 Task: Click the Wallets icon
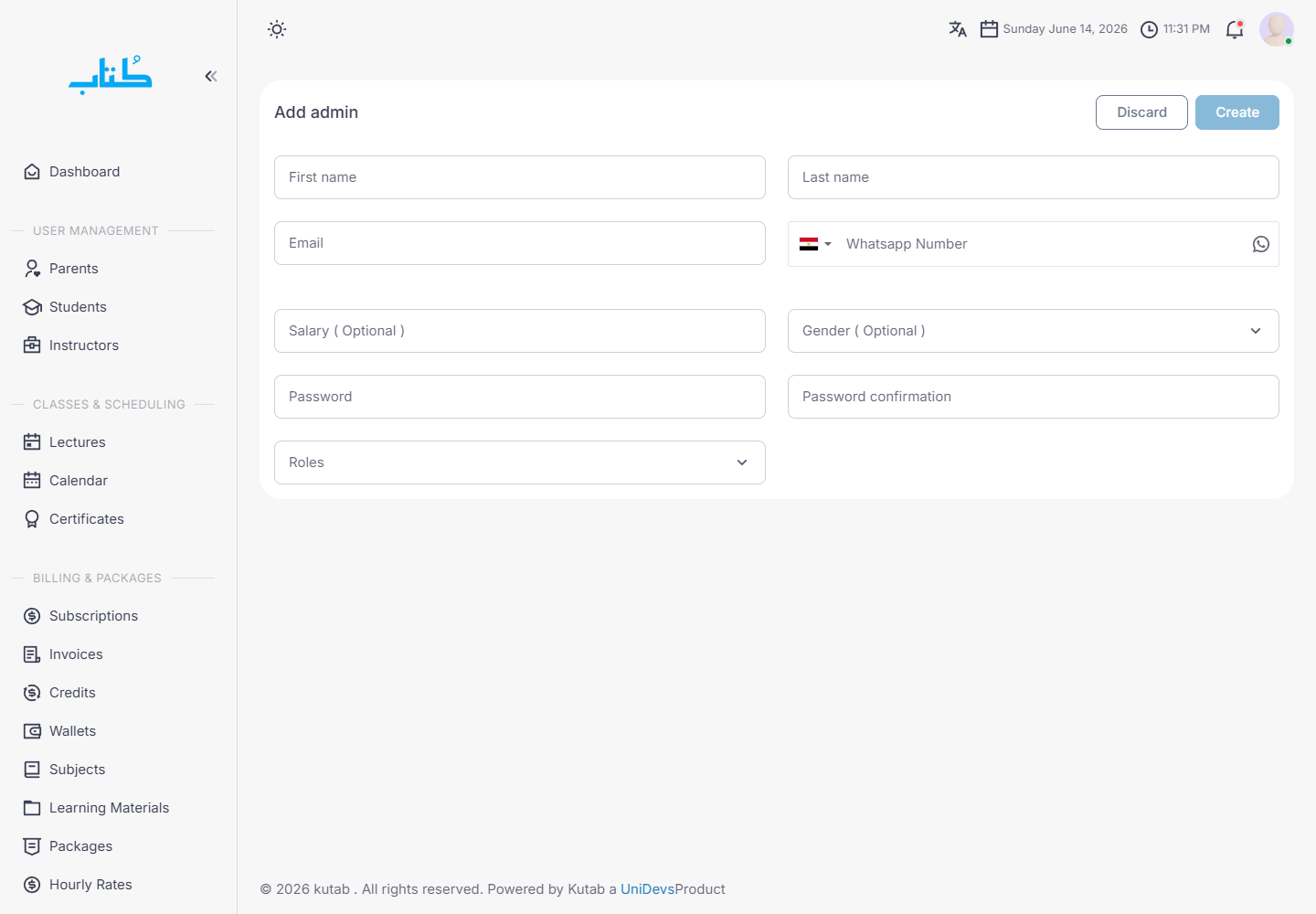pos(32,731)
